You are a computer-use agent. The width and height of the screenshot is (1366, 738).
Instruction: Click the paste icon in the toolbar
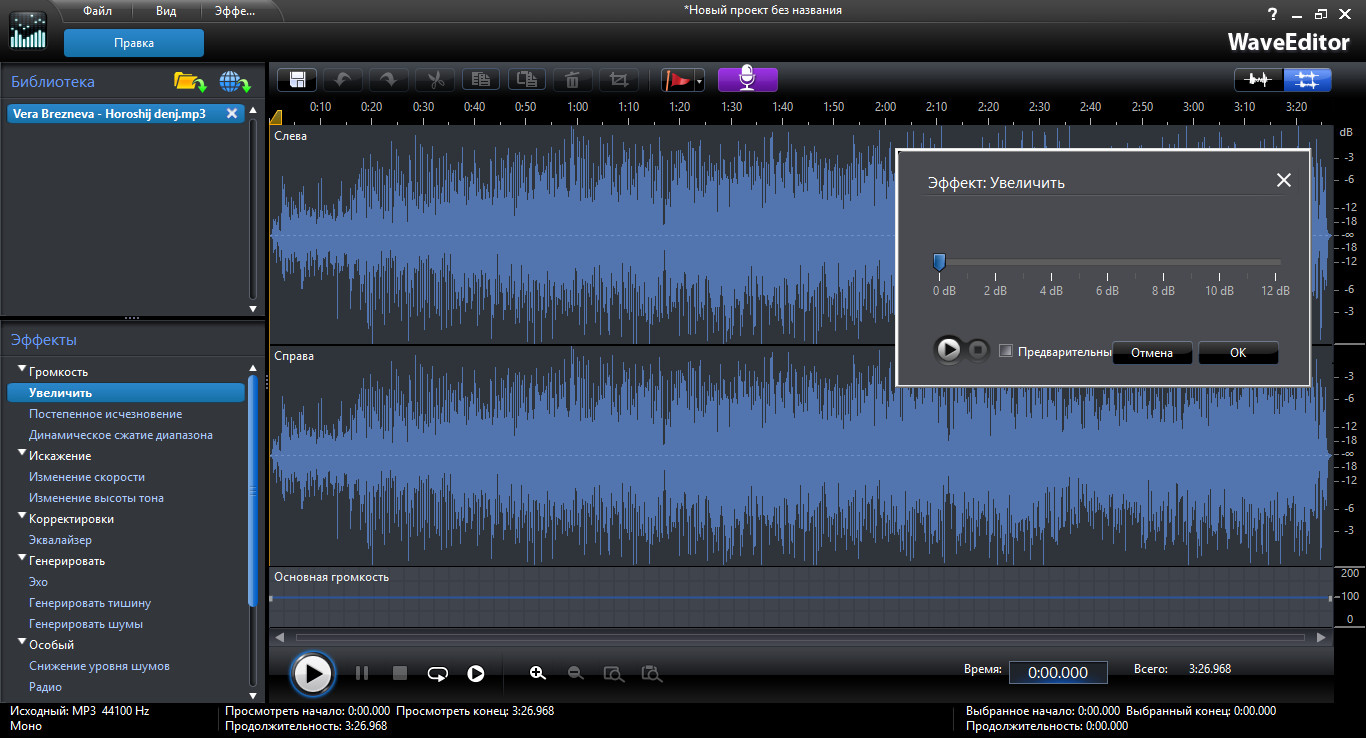click(525, 80)
